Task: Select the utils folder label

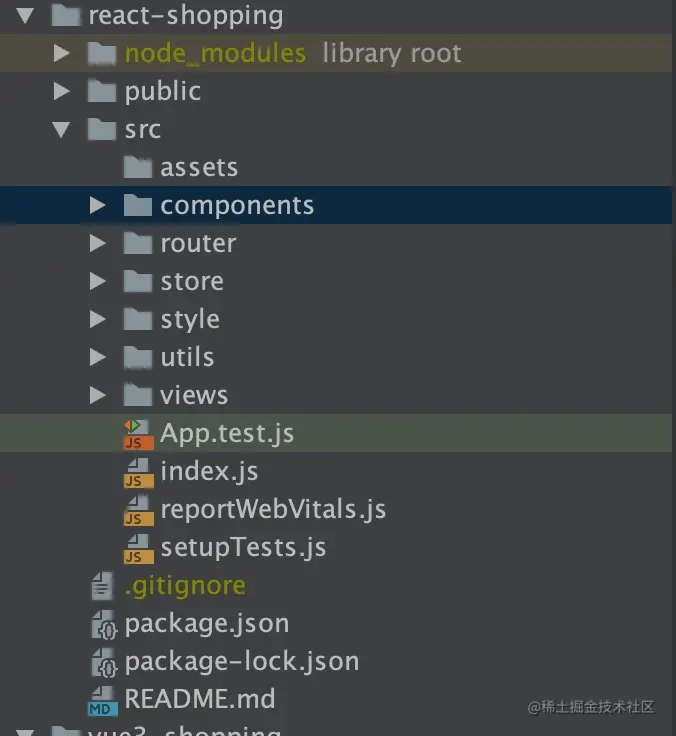Action: [187, 357]
